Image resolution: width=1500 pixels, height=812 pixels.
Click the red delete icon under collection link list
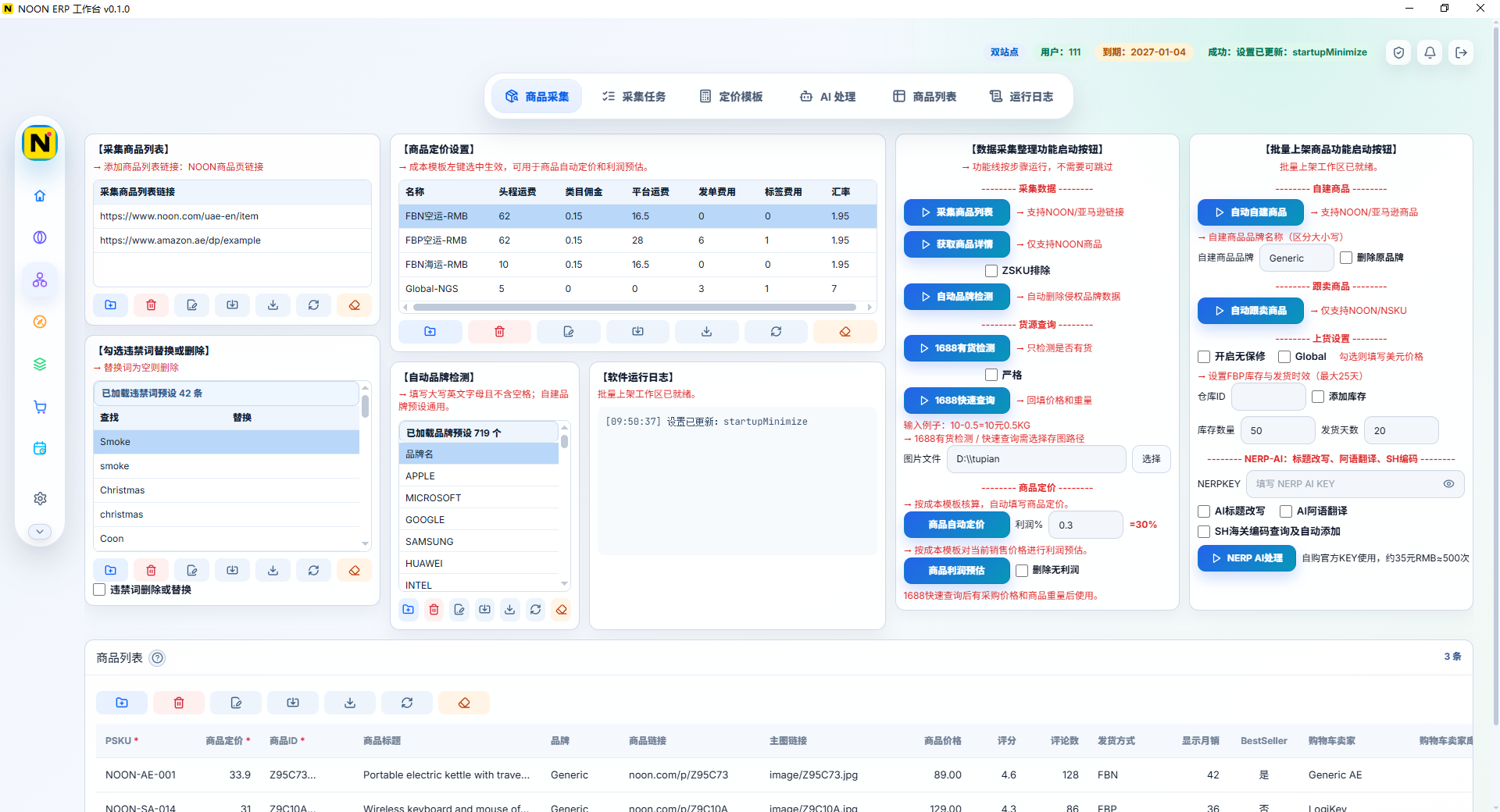pos(152,305)
